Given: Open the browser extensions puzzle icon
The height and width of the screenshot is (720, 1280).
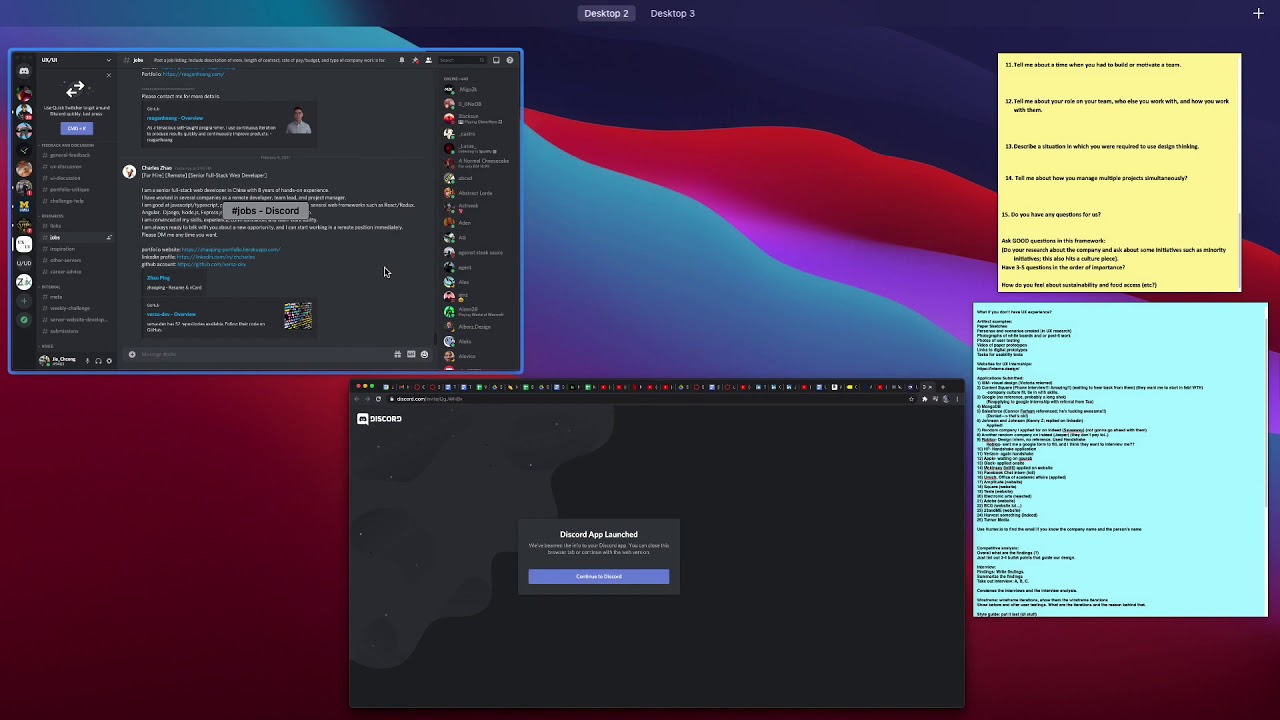Looking at the screenshot, I should pyautogui.click(x=925, y=399).
